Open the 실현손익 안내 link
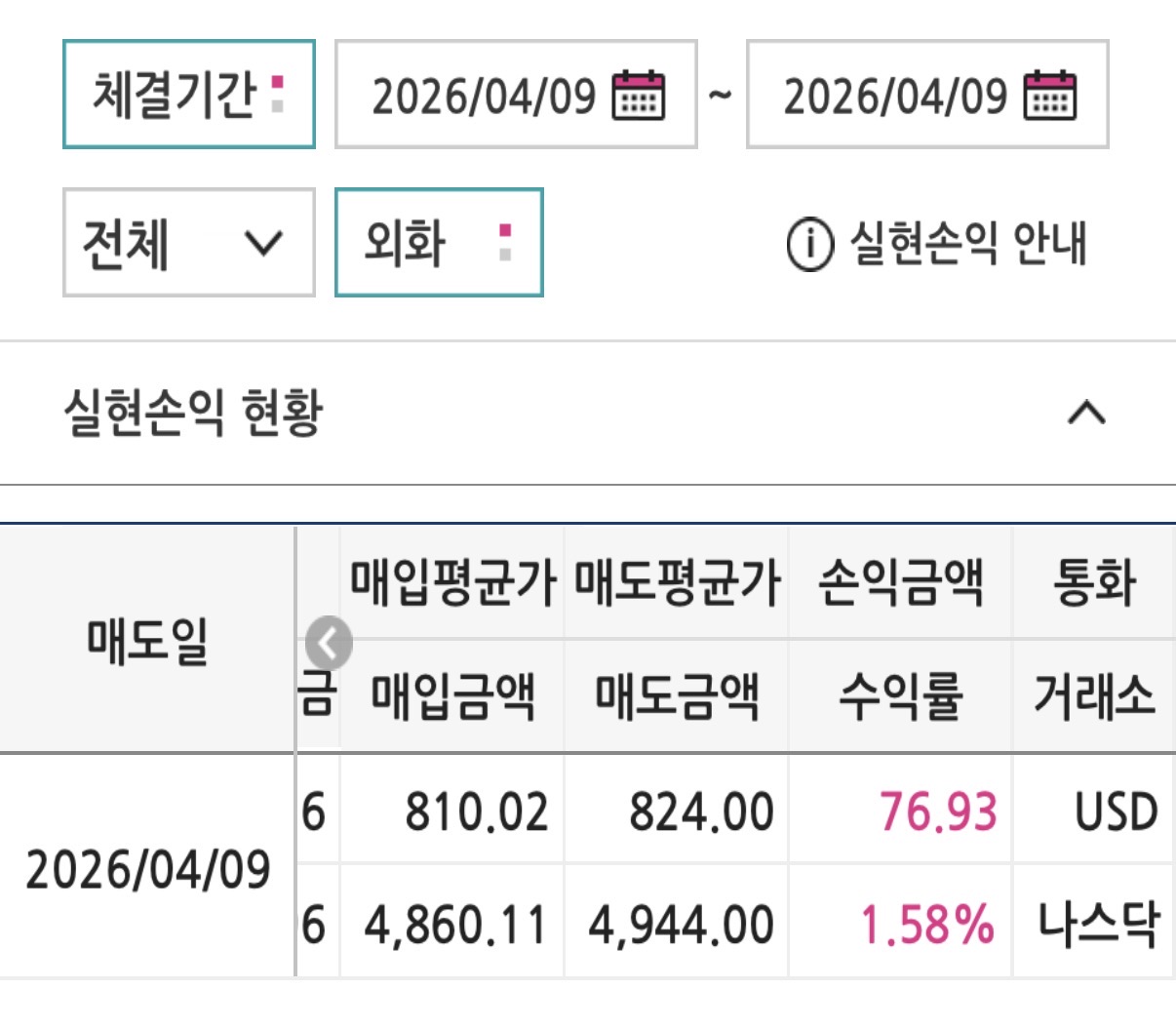Screen dimensions: 1176x1029 coord(967,244)
